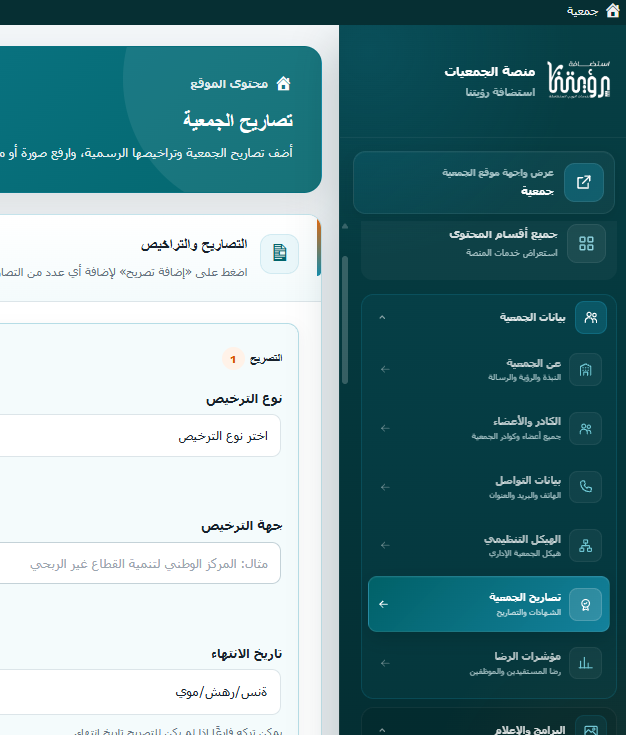The height and width of the screenshot is (735, 626).
Task: Click the members icon for الكادر والأعضاء
Action: tap(585, 428)
